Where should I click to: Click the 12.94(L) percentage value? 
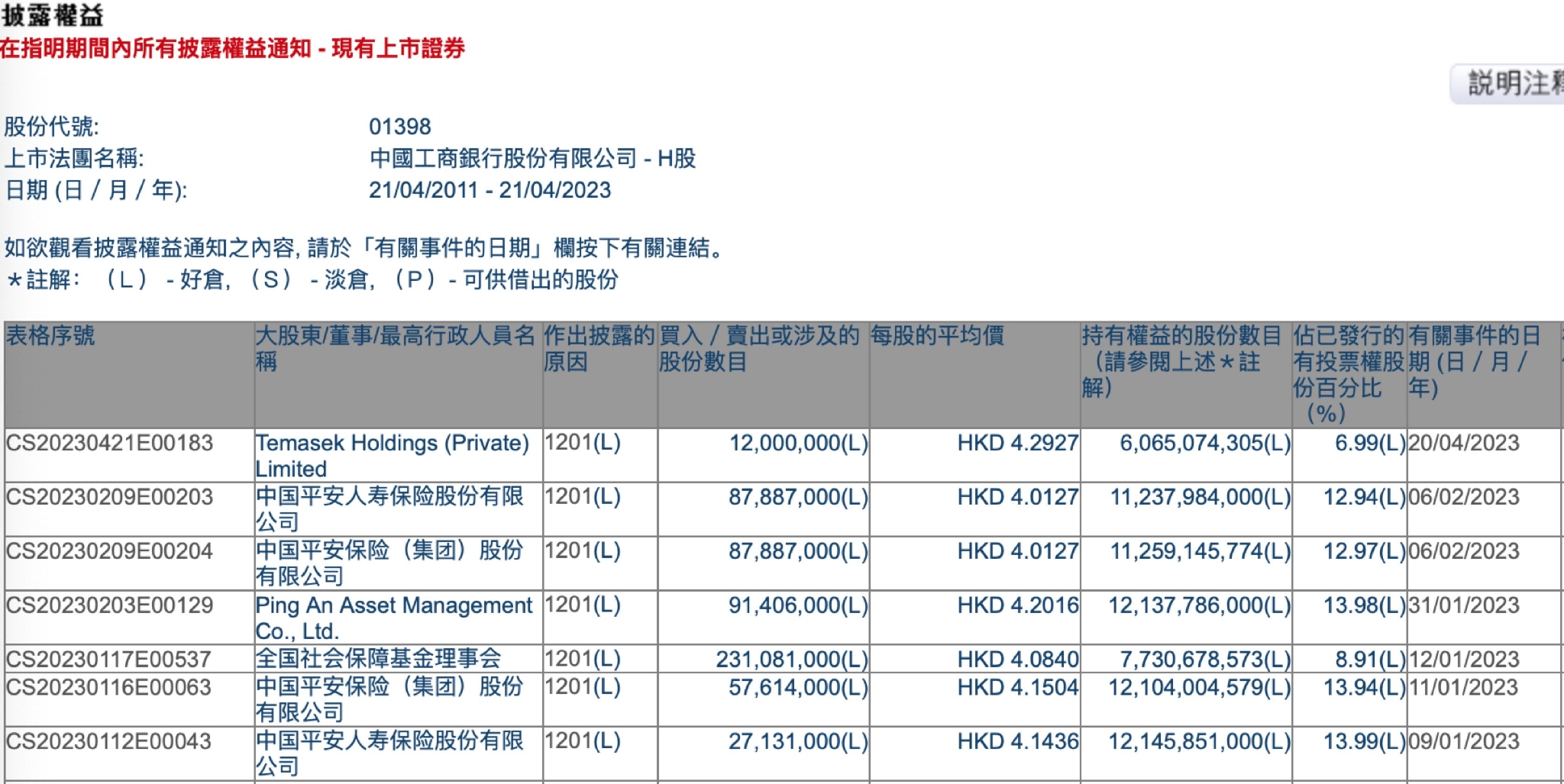tap(1365, 497)
